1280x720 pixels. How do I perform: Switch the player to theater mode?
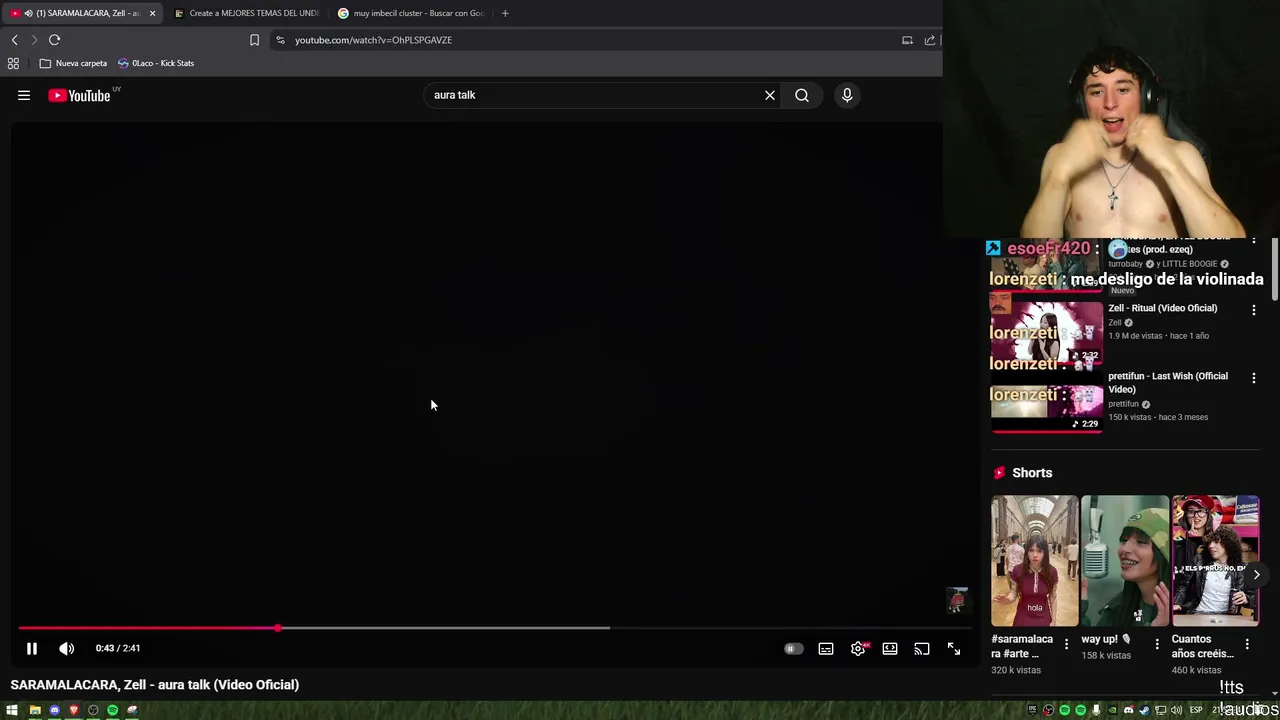890,649
